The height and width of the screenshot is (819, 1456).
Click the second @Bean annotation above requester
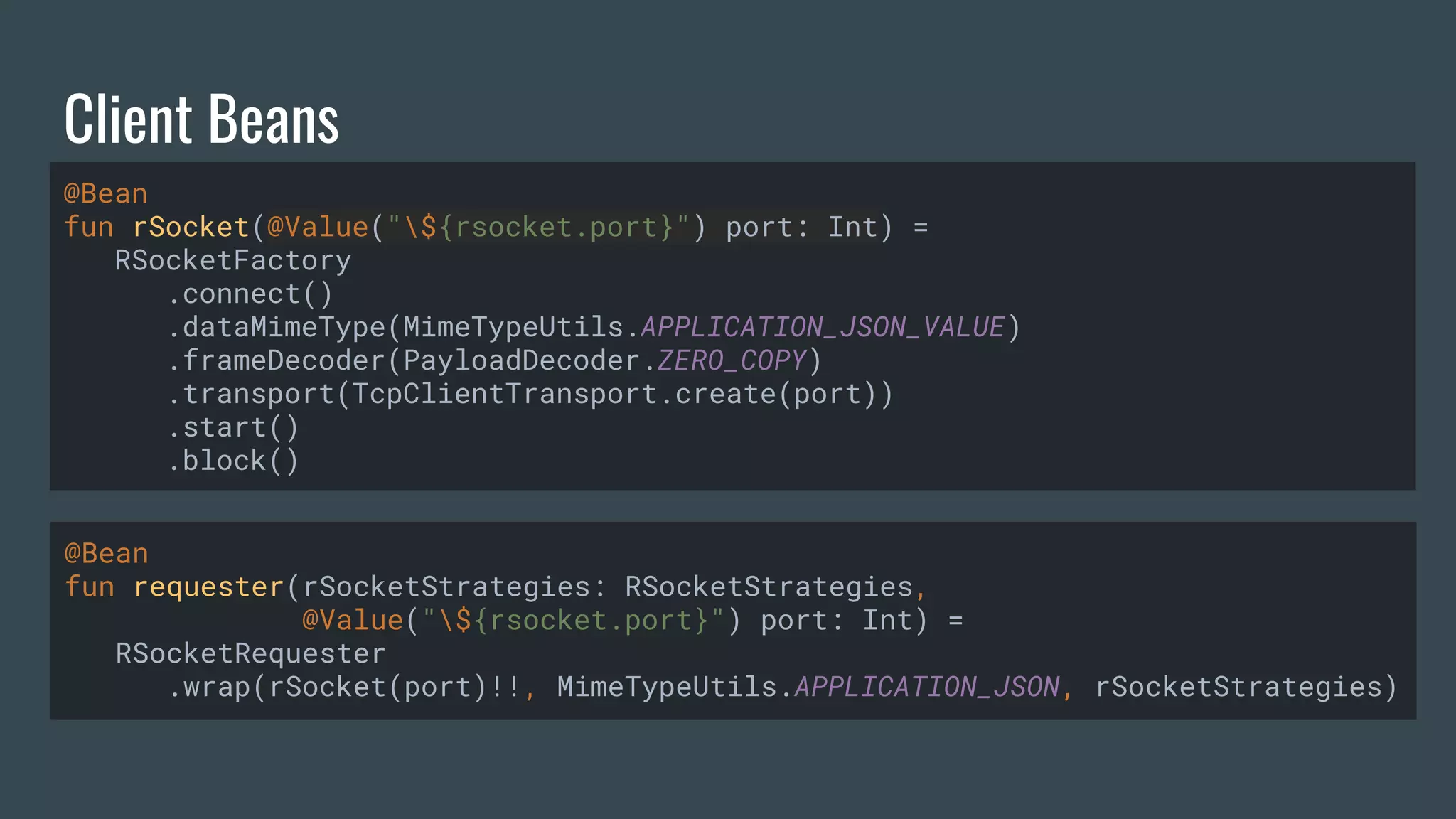(x=106, y=553)
